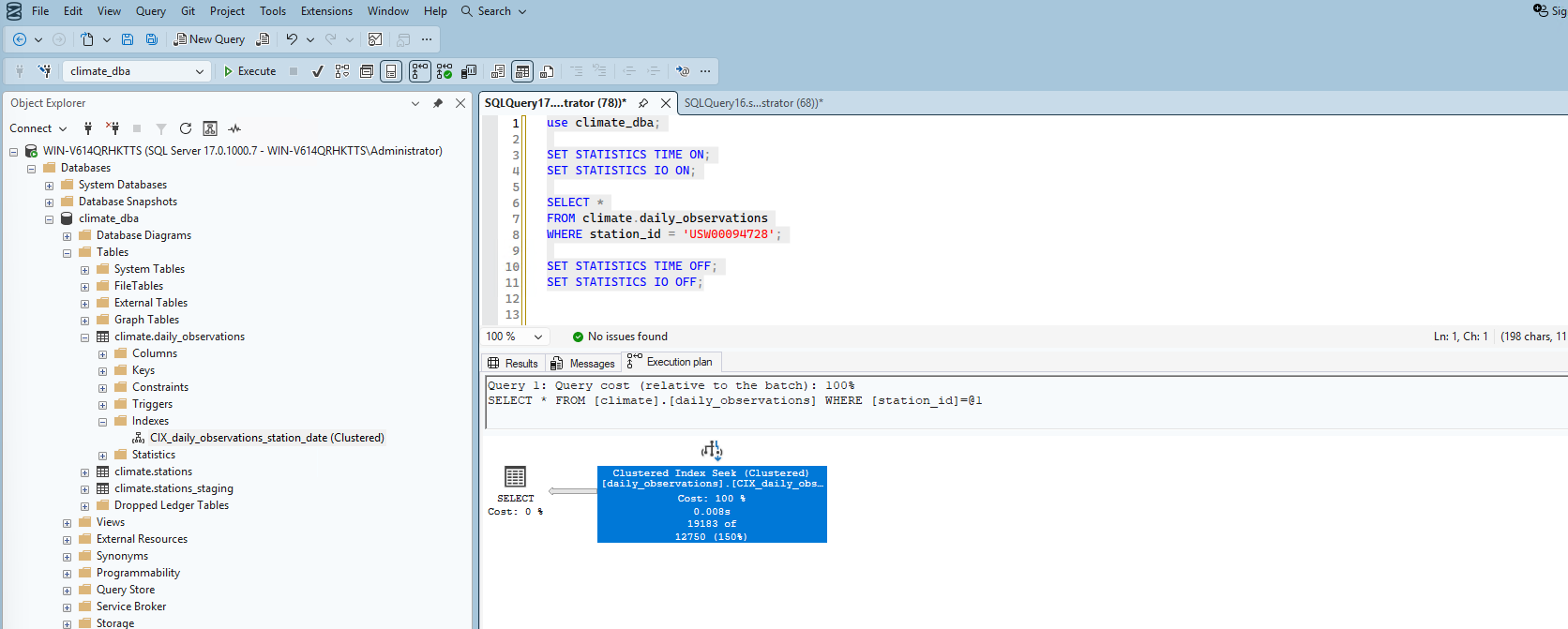This screenshot has height=629, width=1568.
Task: Click the No issues found status indicator
Action: (620, 337)
